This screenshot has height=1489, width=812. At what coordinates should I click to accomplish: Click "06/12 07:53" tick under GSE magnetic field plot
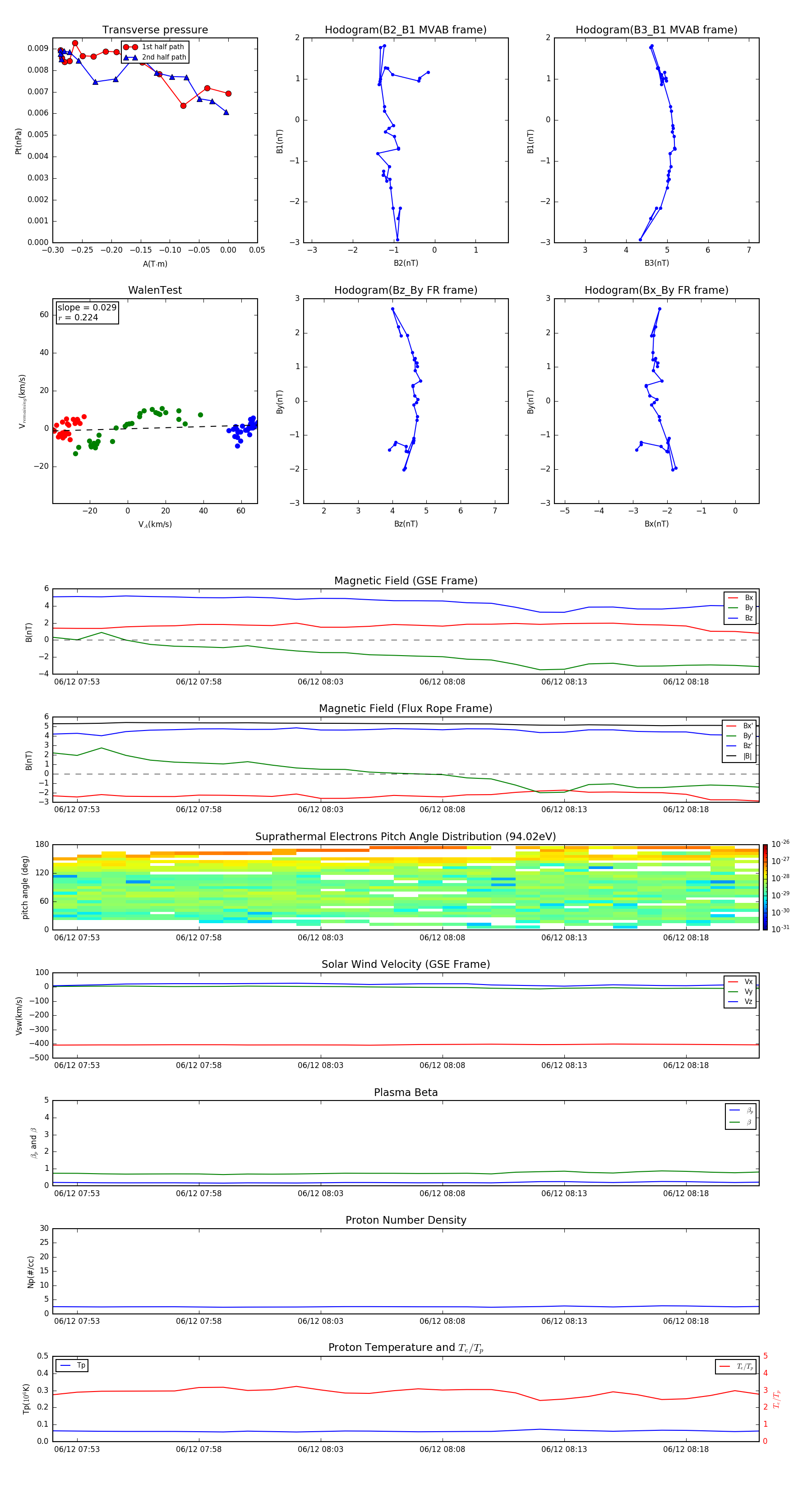tap(77, 681)
